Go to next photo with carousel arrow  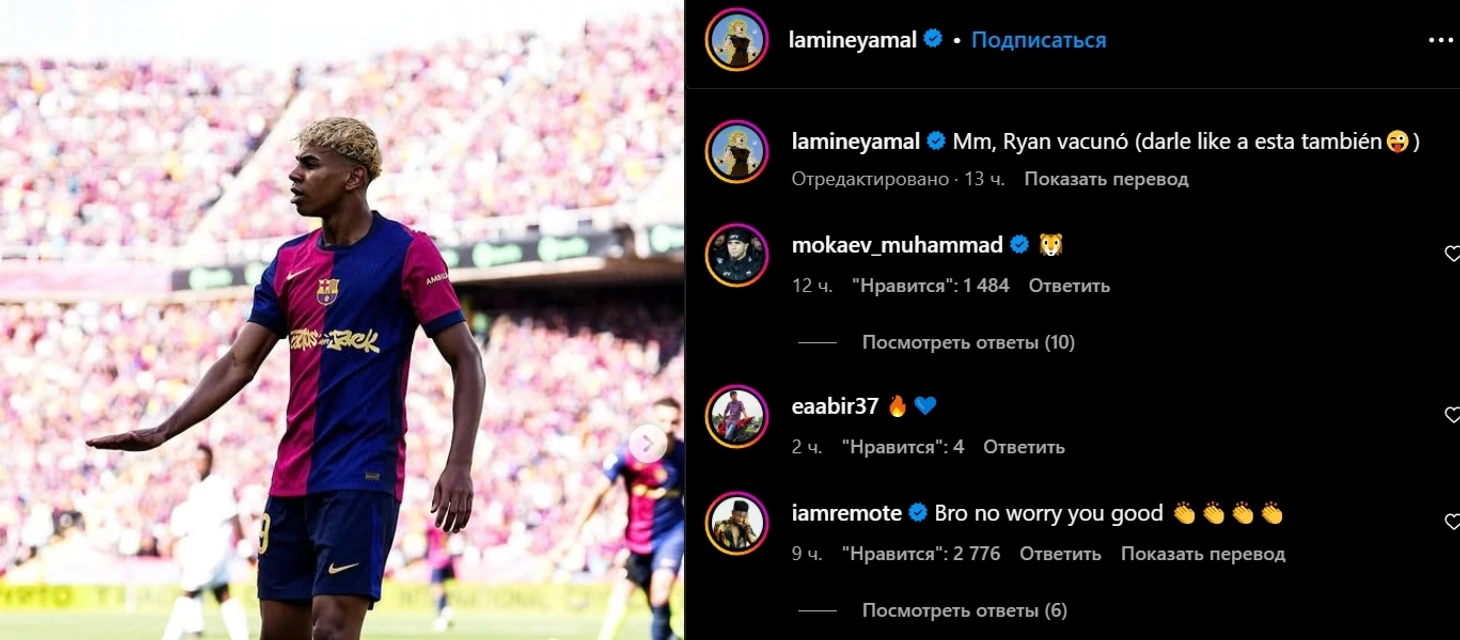648,443
